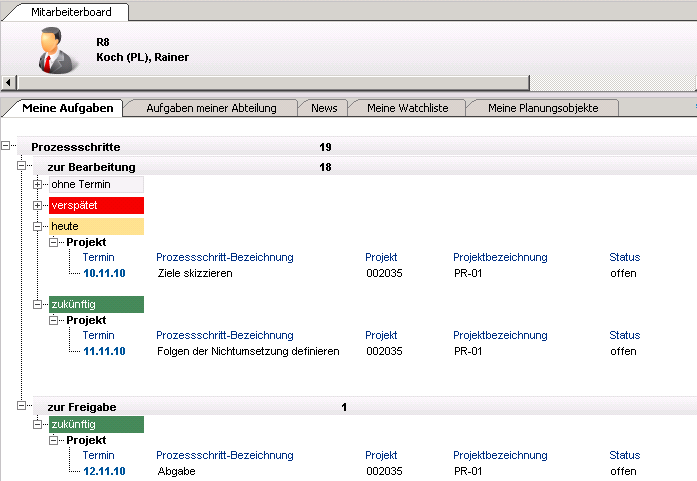This screenshot has height=481, width=697.
Task: Expand the ohne Termin group
Action: pyautogui.click(x=38, y=184)
